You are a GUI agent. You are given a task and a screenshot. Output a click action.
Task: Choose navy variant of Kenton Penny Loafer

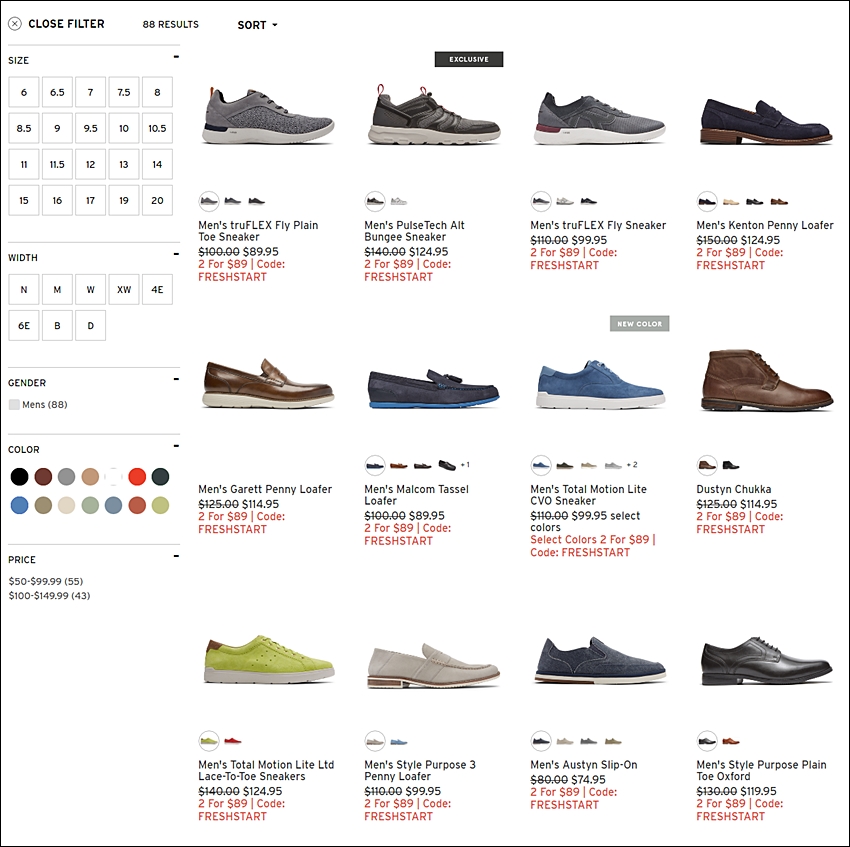(707, 202)
